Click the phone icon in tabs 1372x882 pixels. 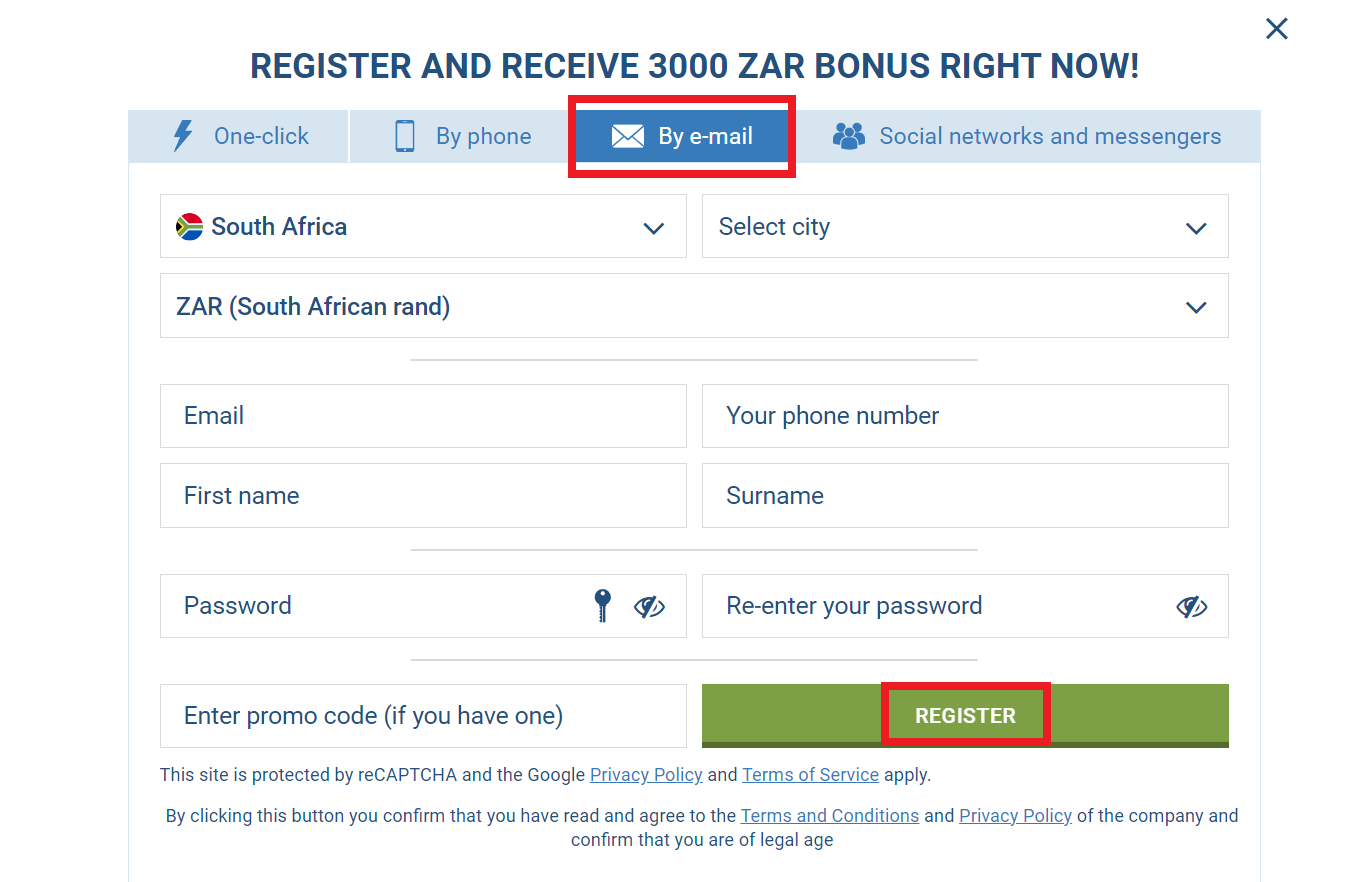(x=405, y=136)
